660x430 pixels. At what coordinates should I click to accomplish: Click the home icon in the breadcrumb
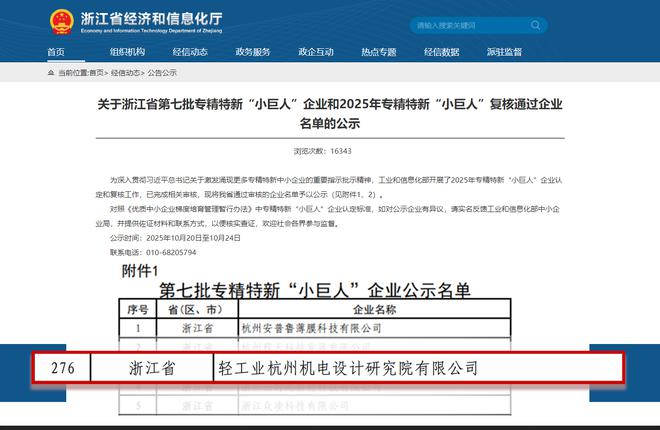click(51, 73)
